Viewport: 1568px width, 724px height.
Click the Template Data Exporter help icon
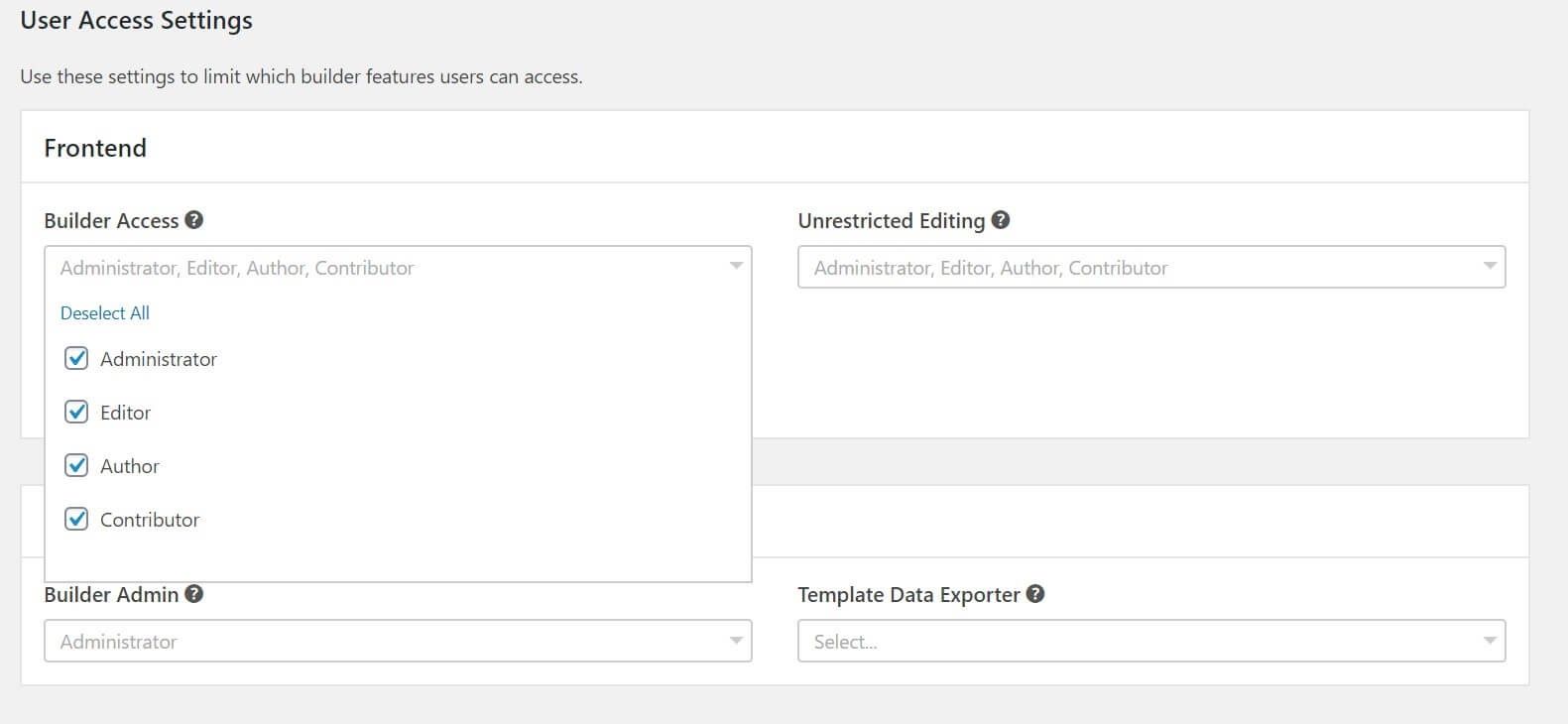click(1035, 594)
